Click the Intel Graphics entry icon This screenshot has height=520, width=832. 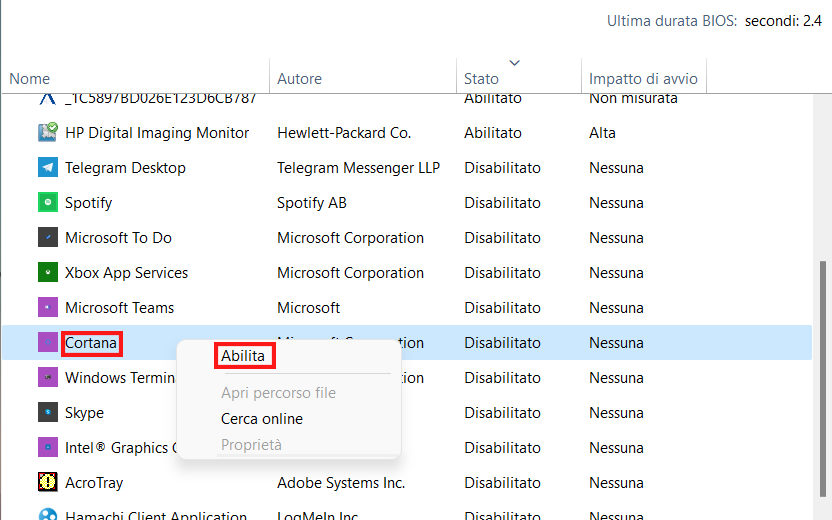47,447
